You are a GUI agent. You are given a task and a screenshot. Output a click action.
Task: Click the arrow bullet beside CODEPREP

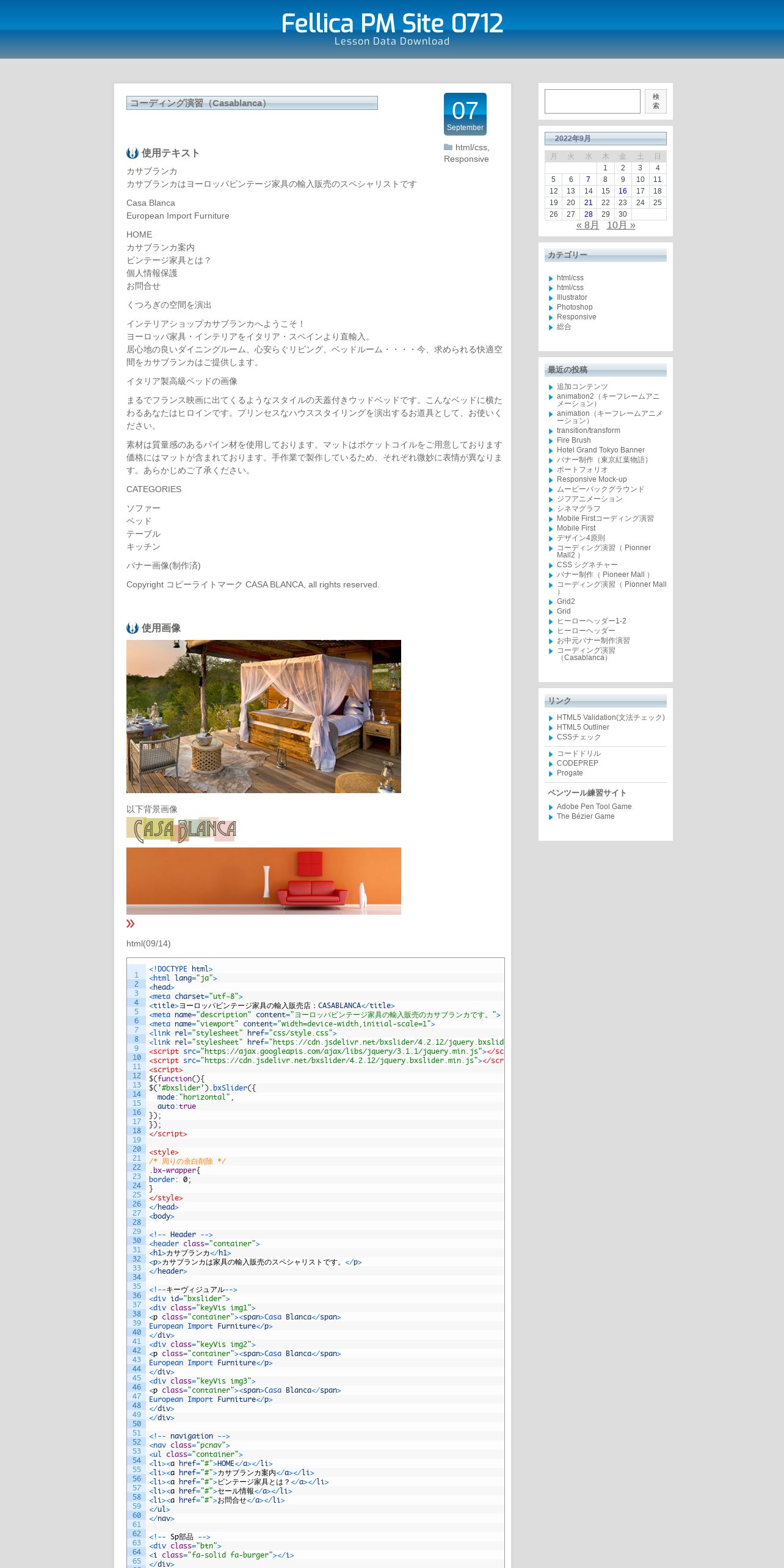[x=551, y=764]
